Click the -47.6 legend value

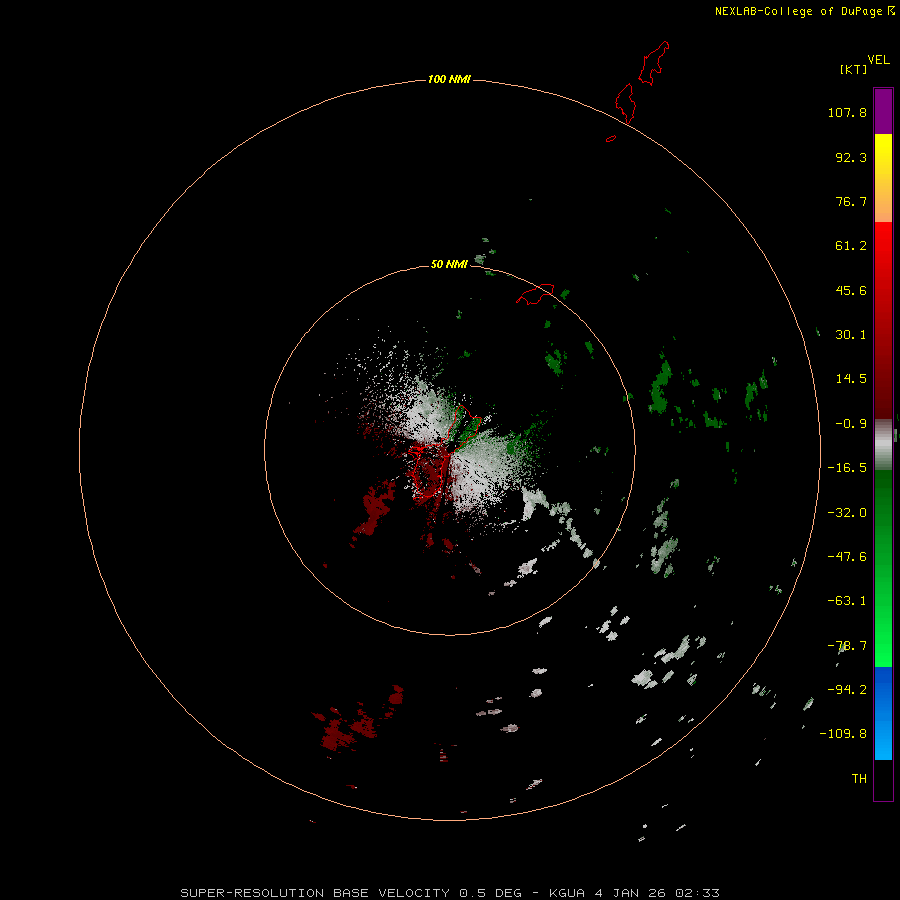(847, 557)
